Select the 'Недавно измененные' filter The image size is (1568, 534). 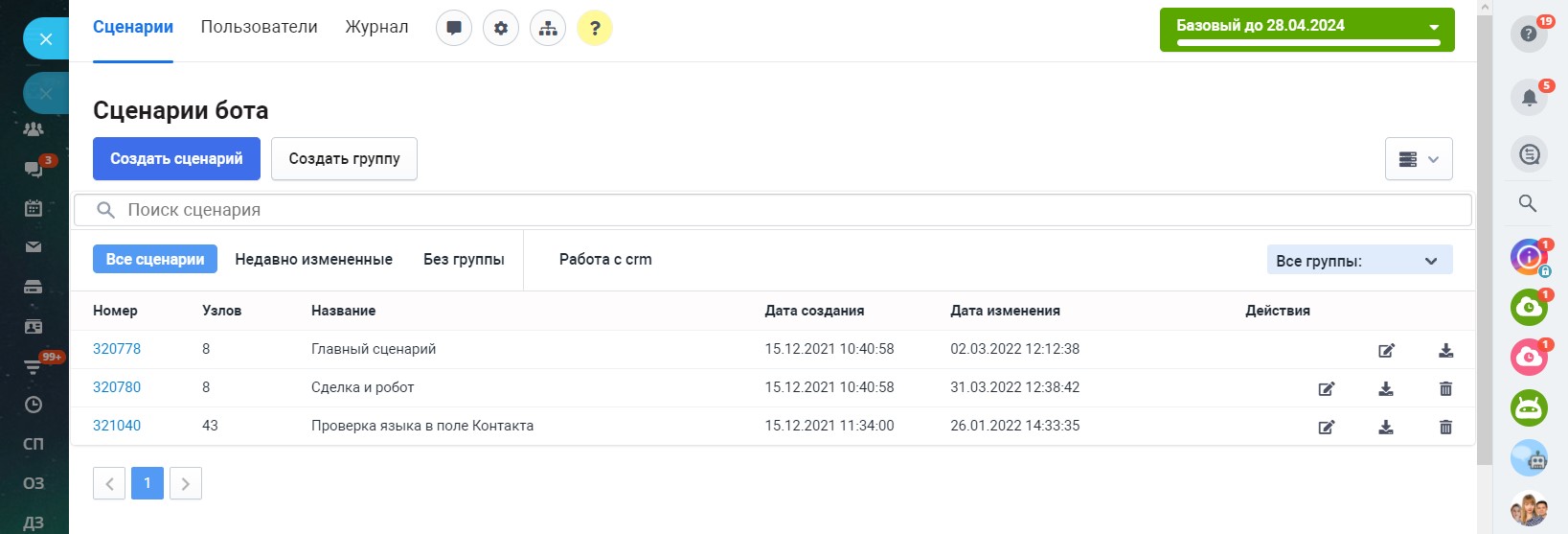(313, 260)
